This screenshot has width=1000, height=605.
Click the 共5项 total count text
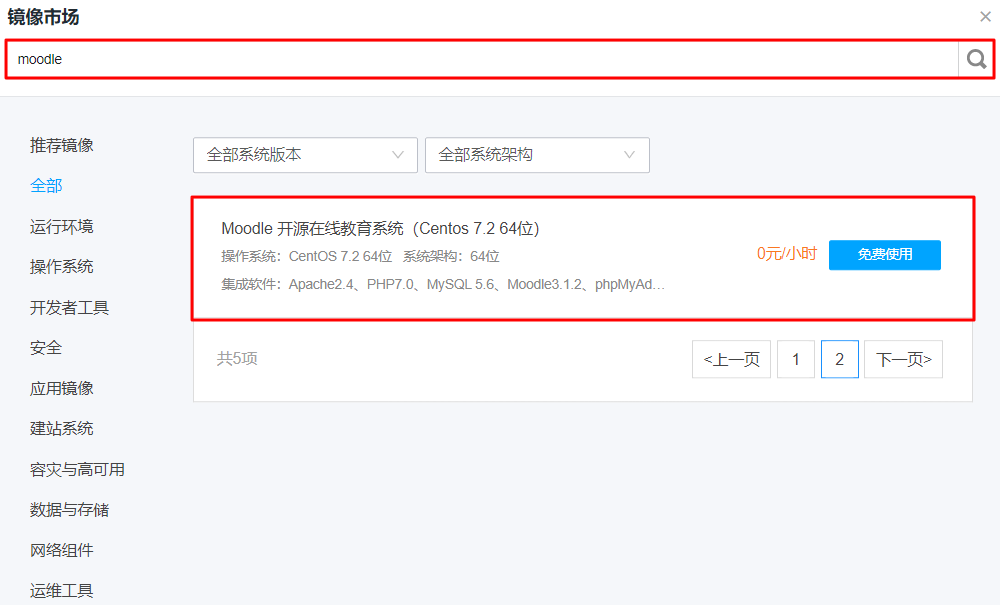[237, 358]
